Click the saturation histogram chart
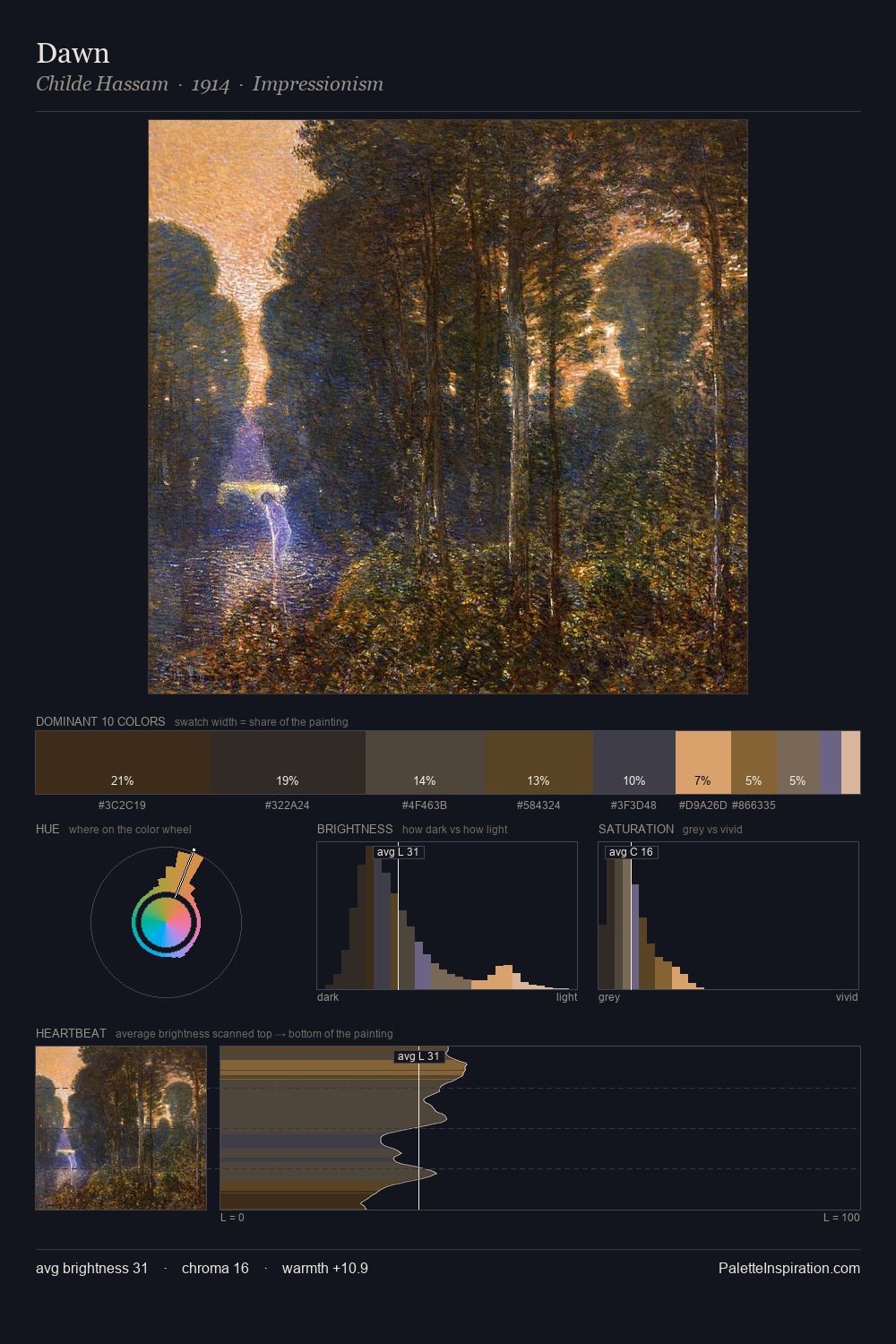The image size is (896, 1344). 728,916
